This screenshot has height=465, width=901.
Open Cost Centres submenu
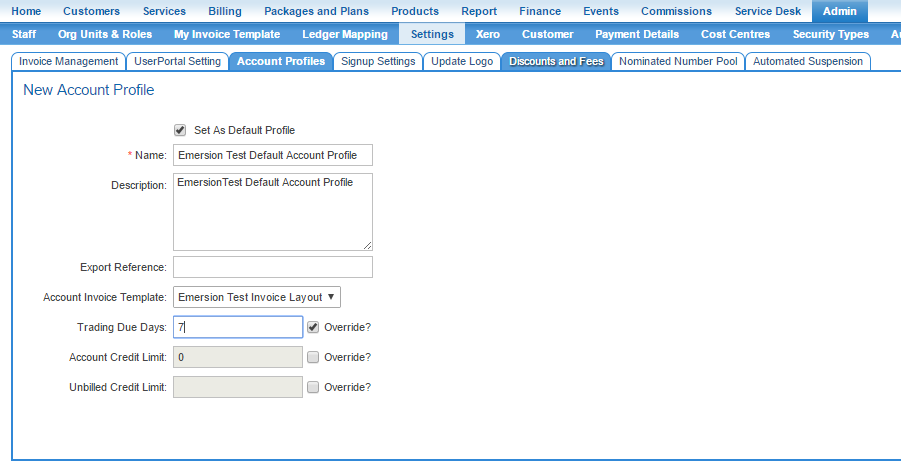coord(736,34)
